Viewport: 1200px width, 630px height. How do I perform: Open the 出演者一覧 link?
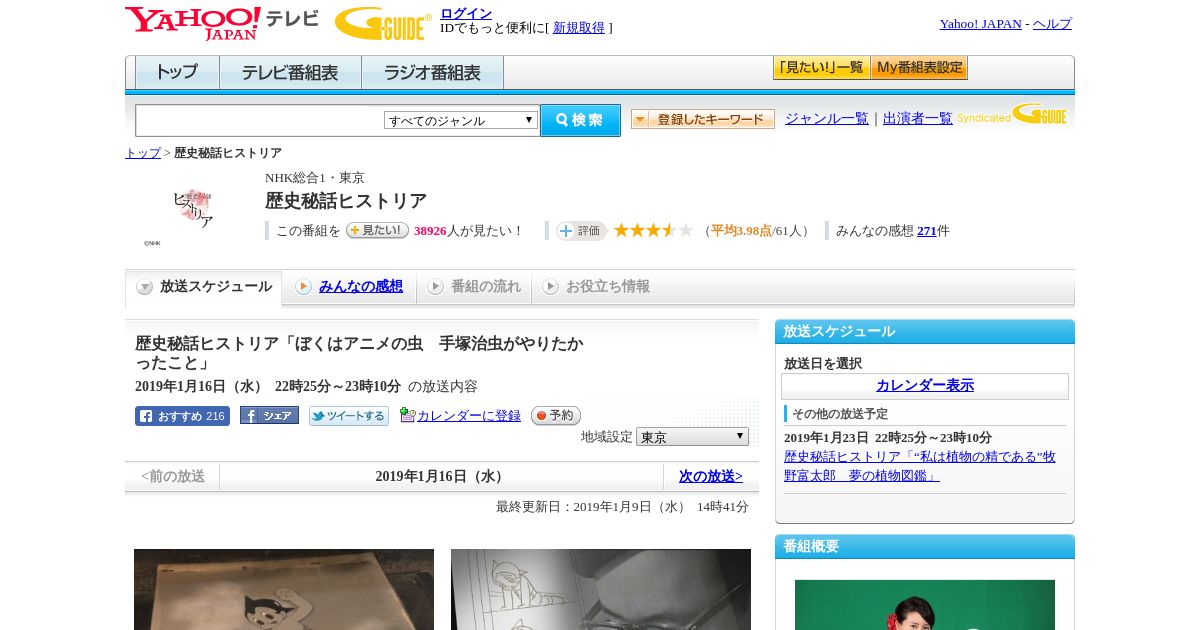918,119
